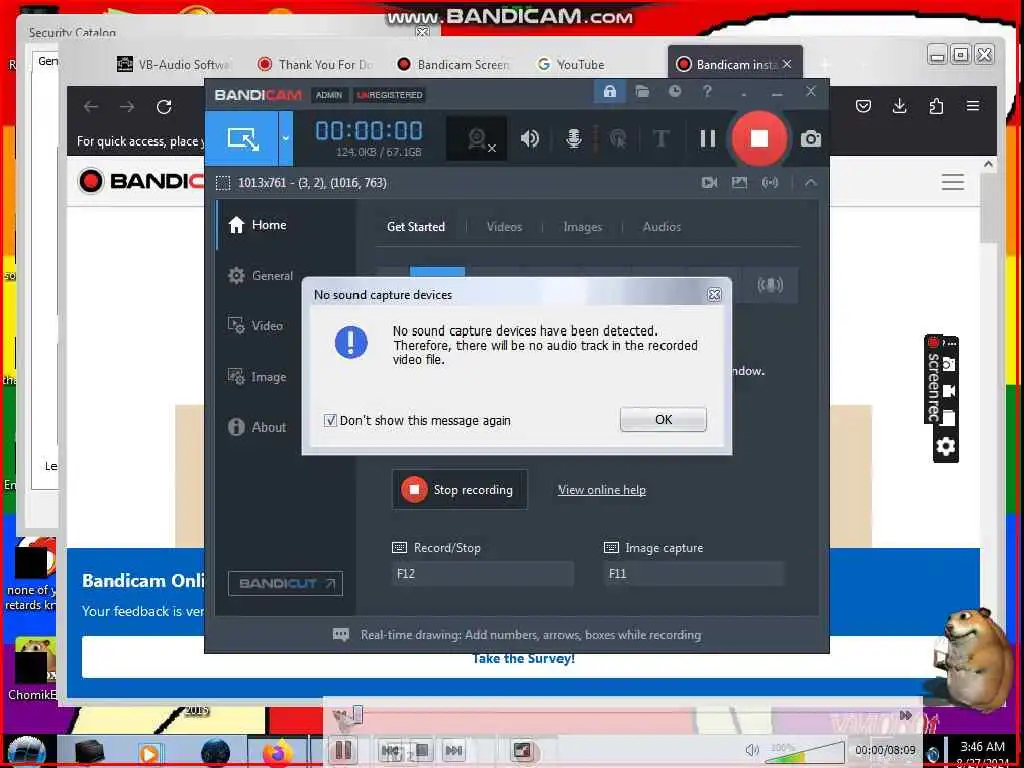Open the View online help link
Viewport: 1024px width, 768px height.
601,490
